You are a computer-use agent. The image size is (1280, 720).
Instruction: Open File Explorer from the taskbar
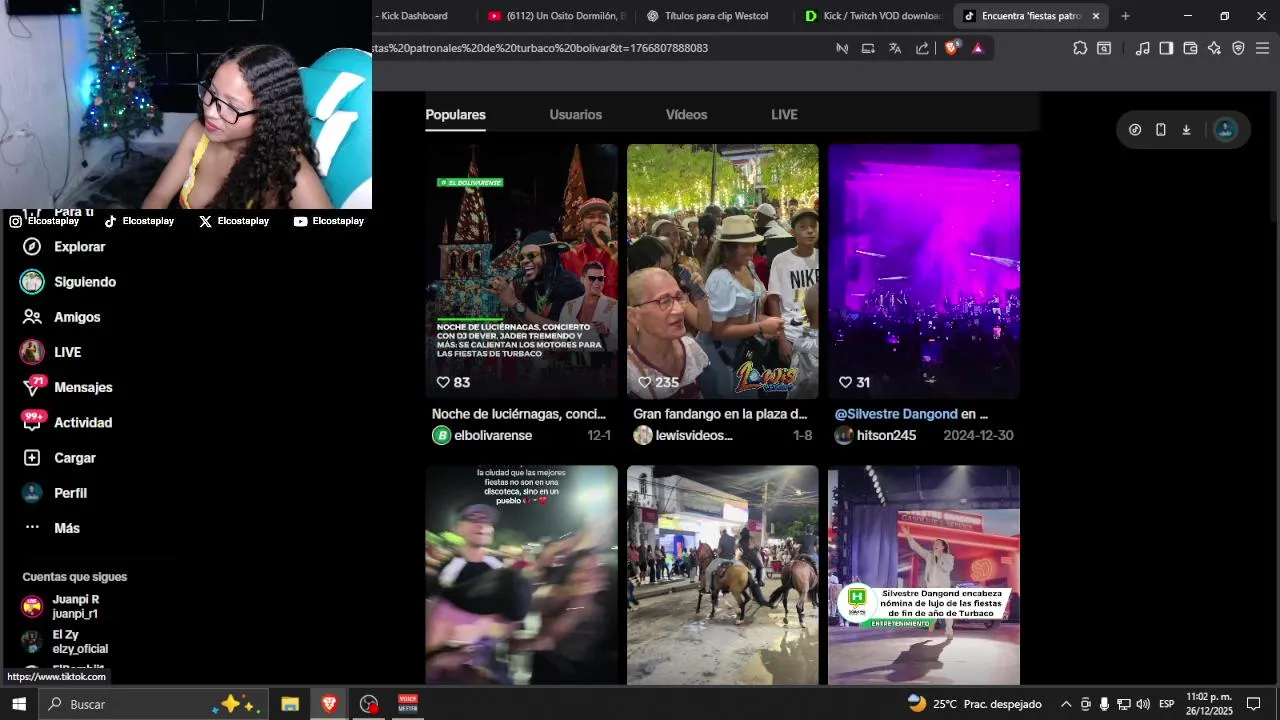click(290, 704)
